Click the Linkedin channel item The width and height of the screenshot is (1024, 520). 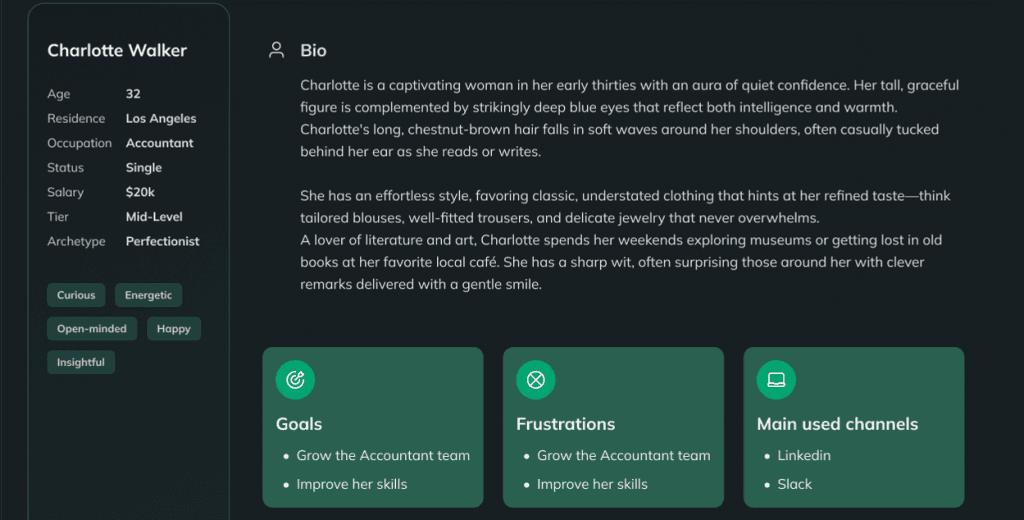804,455
